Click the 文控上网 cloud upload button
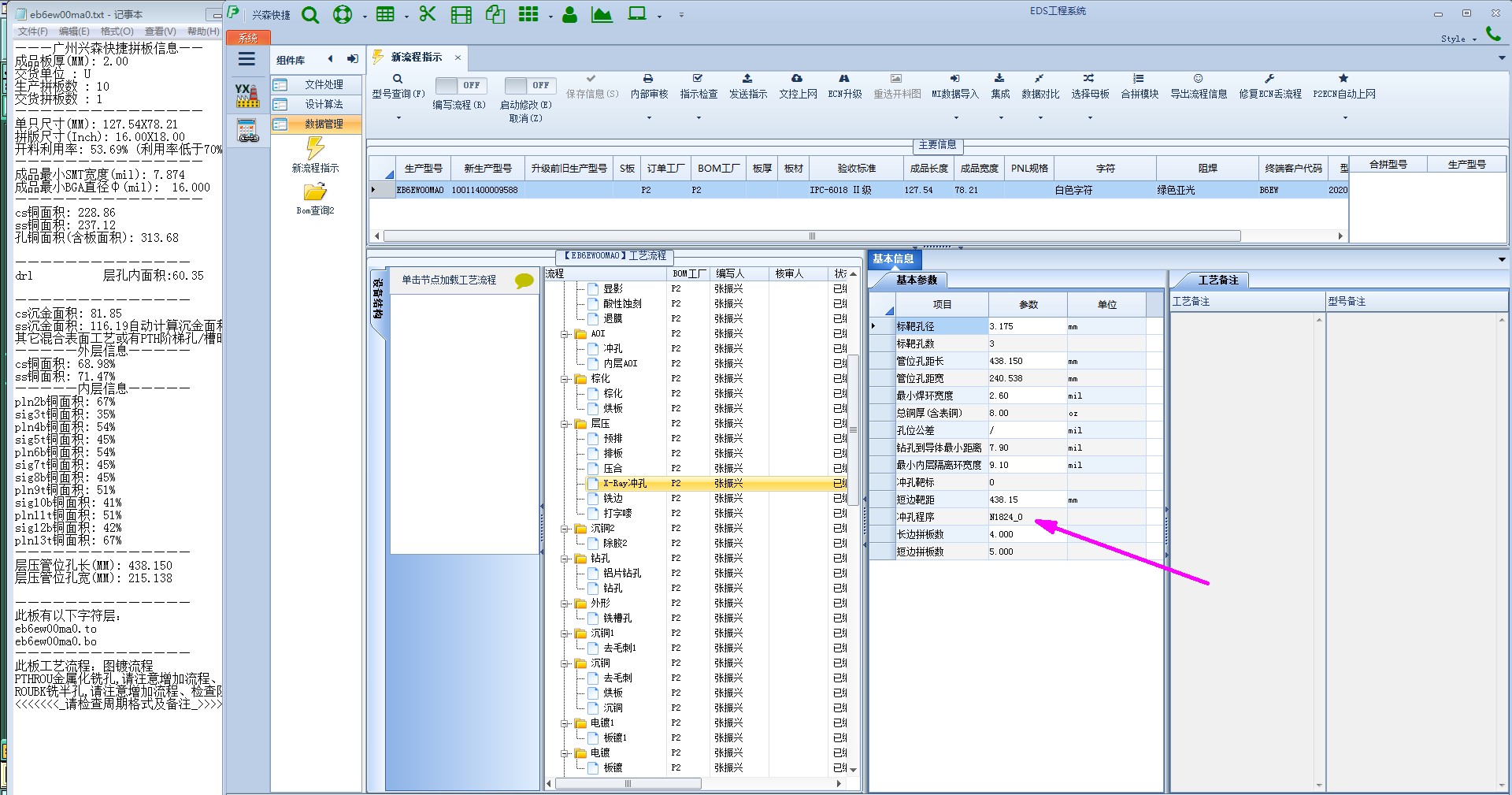1512x795 pixels. click(x=798, y=86)
